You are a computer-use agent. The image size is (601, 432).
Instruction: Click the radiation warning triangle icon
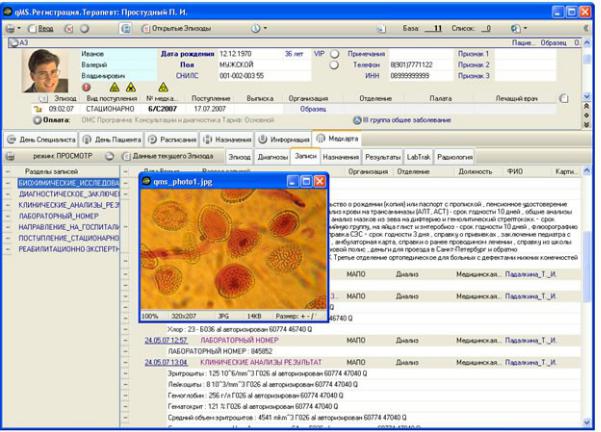tap(131, 88)
